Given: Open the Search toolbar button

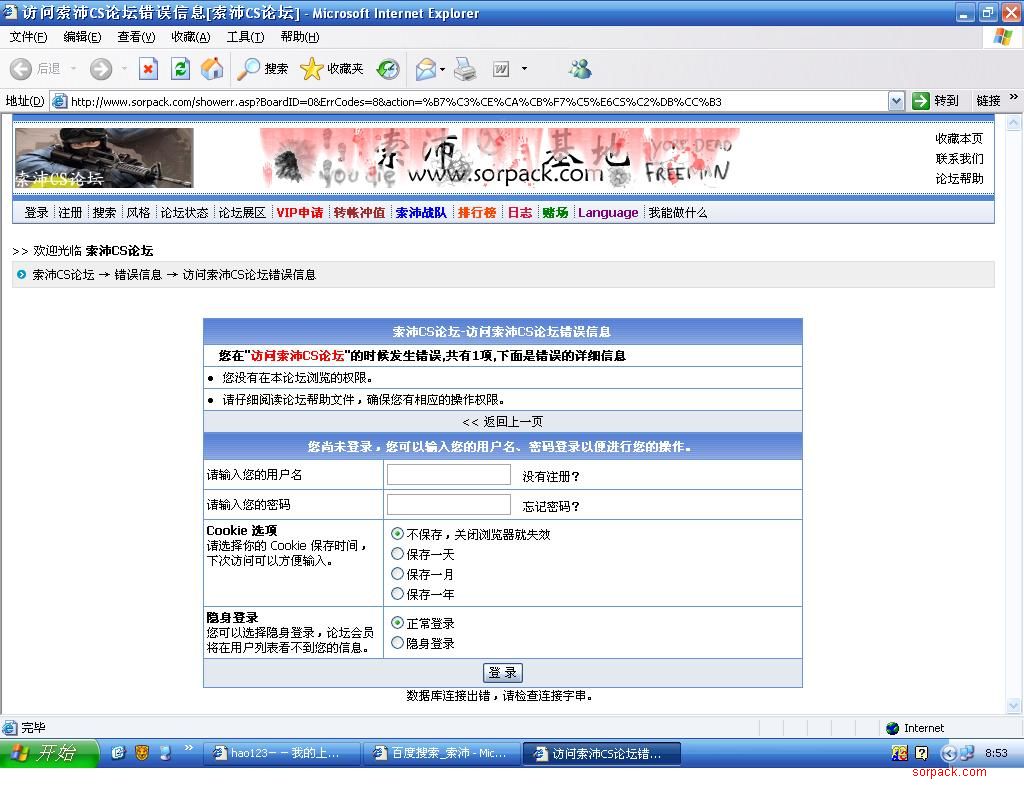Looking at the screenshot, I should click(263, 69).
